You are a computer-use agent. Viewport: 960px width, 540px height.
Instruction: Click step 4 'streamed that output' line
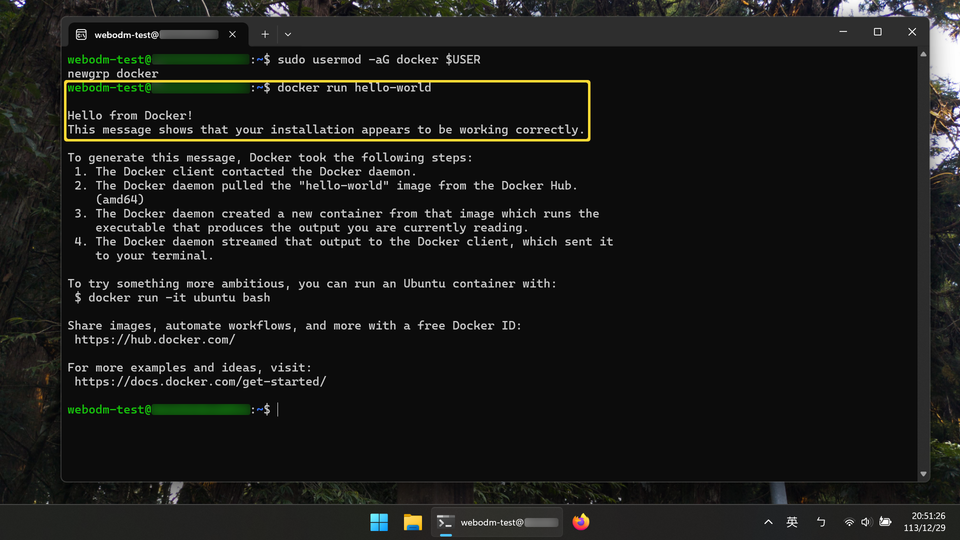[343, 242]
